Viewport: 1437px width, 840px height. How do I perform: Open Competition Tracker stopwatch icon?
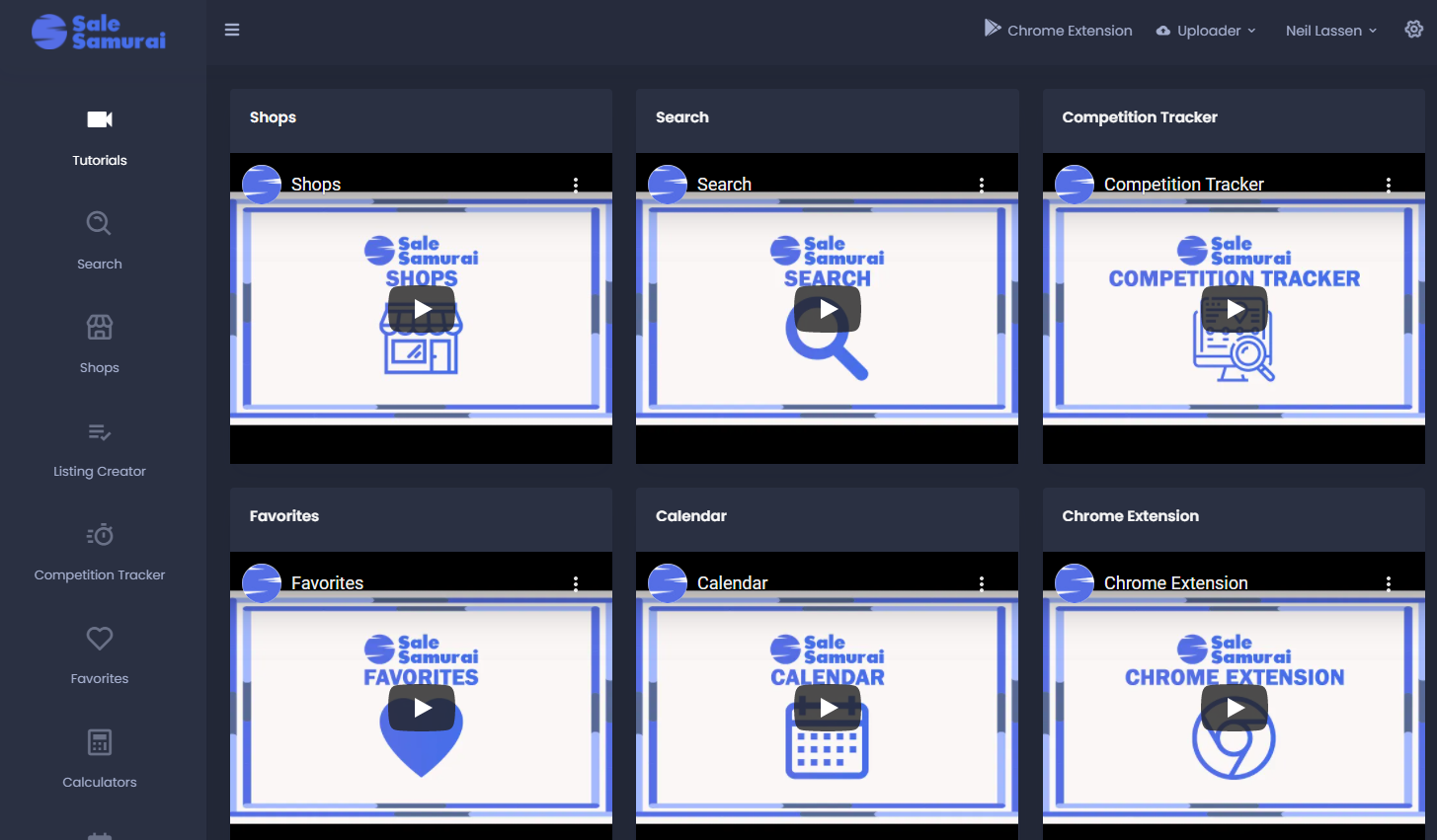coord(100,534)
